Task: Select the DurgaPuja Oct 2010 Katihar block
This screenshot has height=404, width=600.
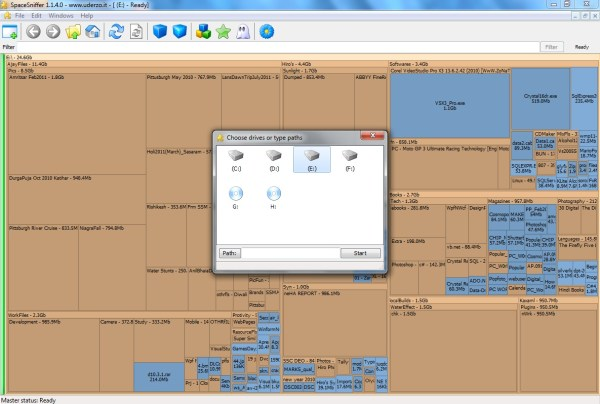Action: point(77,200)
